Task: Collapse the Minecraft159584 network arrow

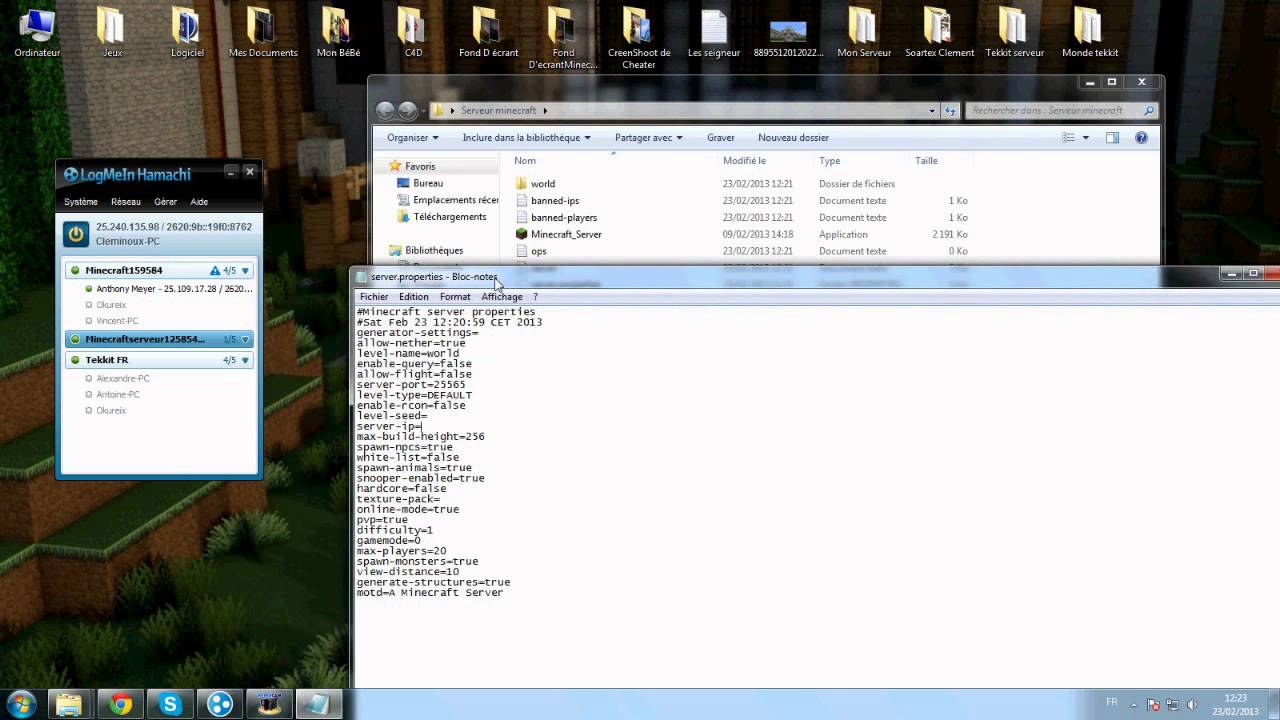Action: 245,271
